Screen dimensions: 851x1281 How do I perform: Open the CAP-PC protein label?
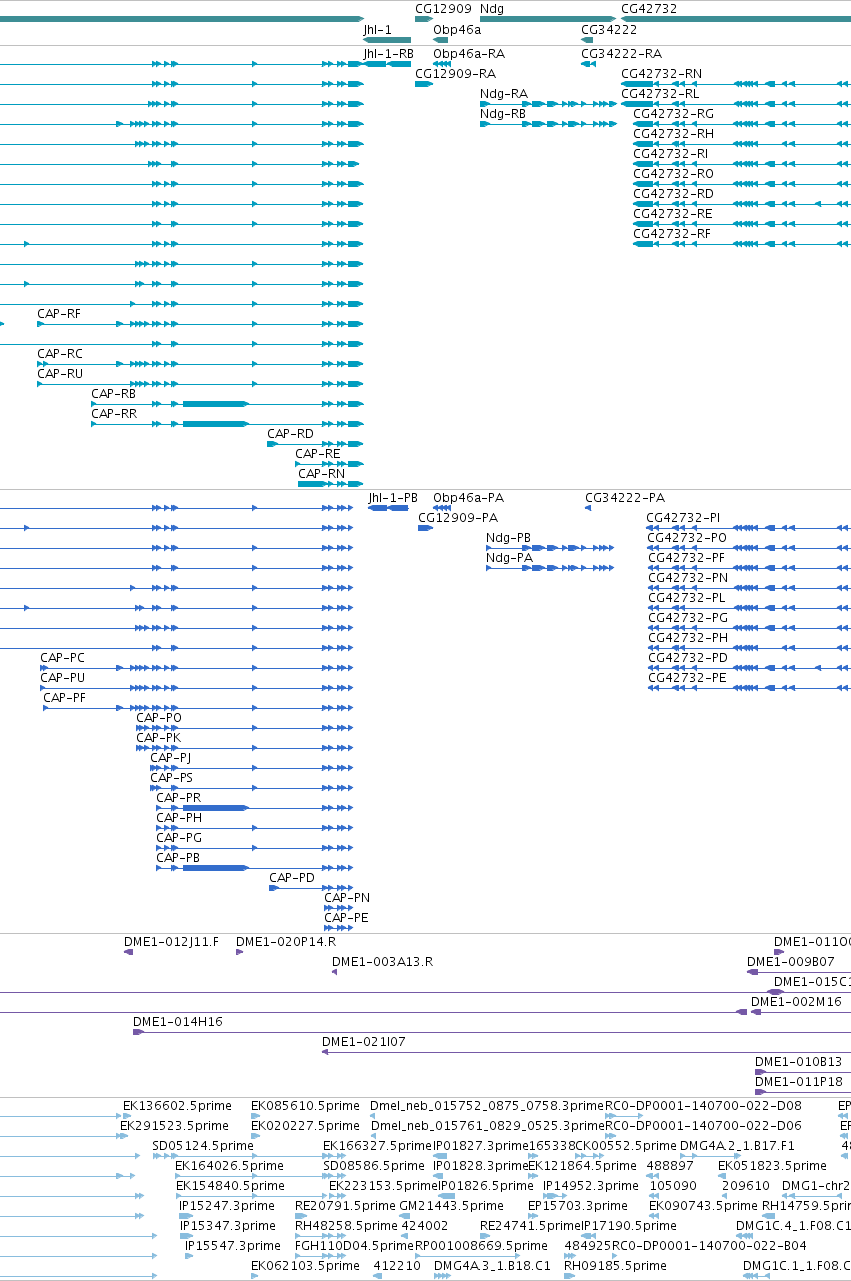pos(63,658)
